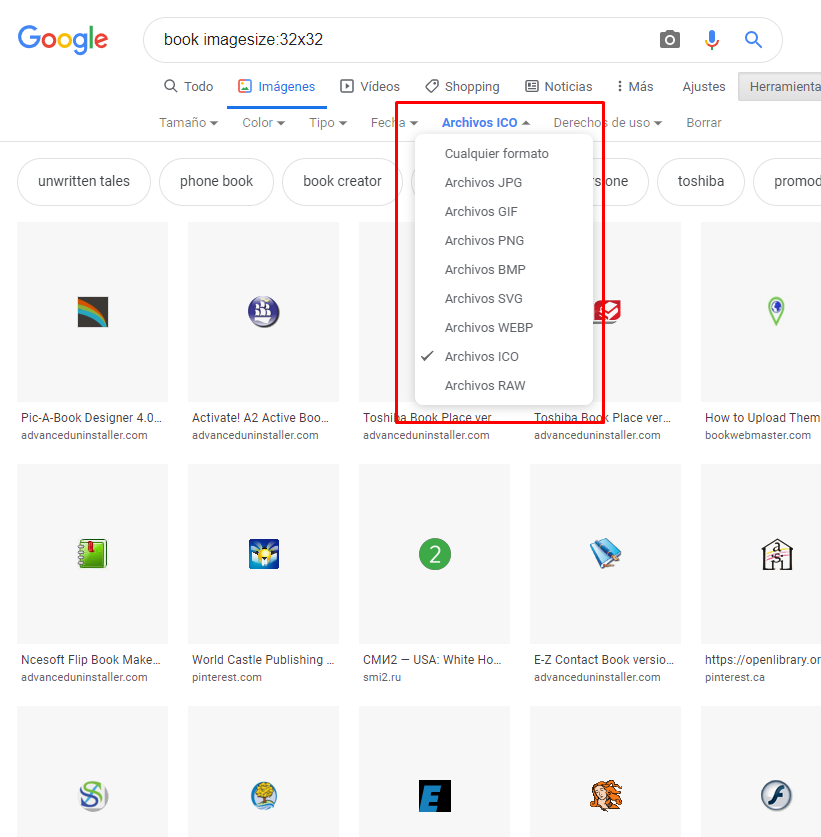Click the toshiba suggestion chip

pos(700,181)
